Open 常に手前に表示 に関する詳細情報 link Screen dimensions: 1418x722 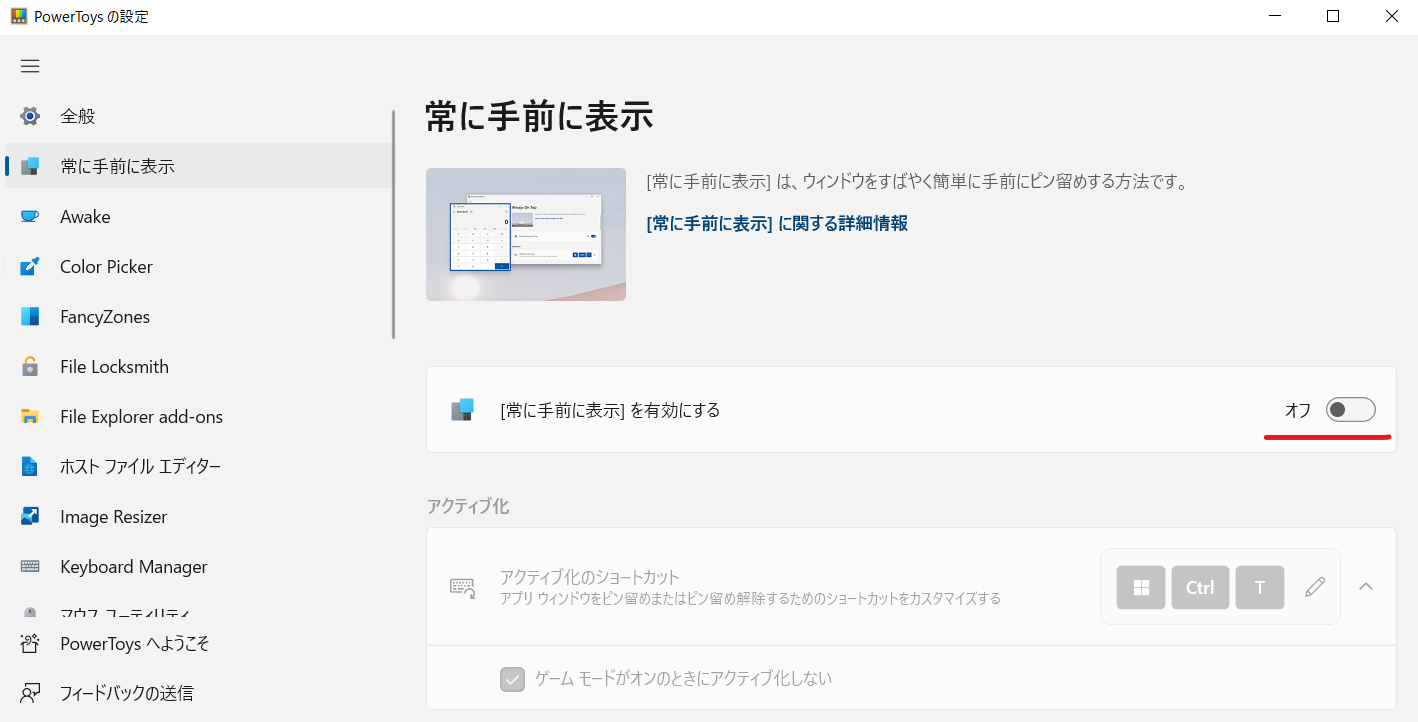click(777, 223)
